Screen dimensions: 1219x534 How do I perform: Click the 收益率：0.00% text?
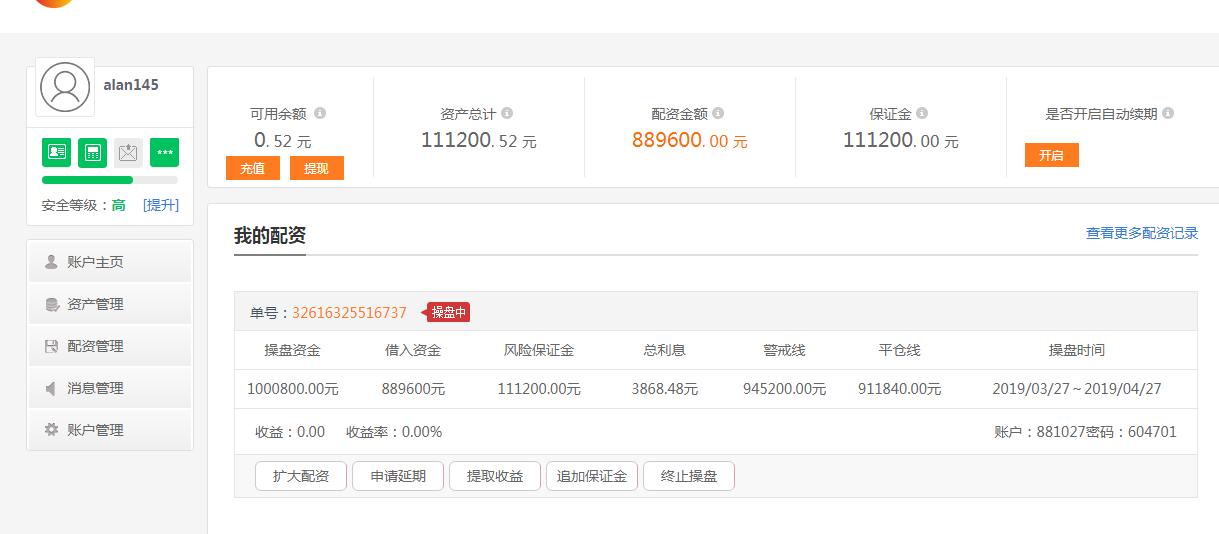tap(394, 432)
